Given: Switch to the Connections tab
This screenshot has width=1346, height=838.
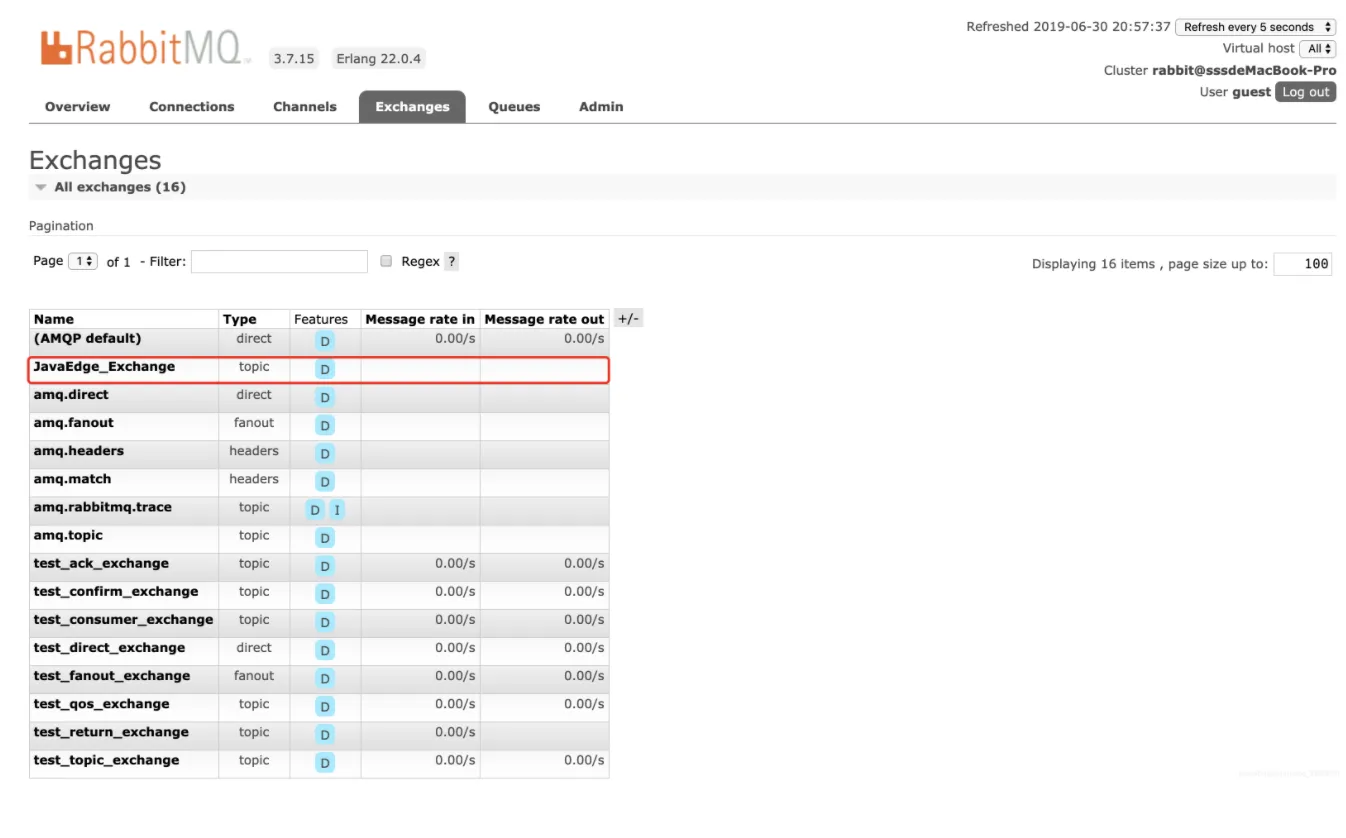Looking at the screenshot, I should [x=192, y=107].
